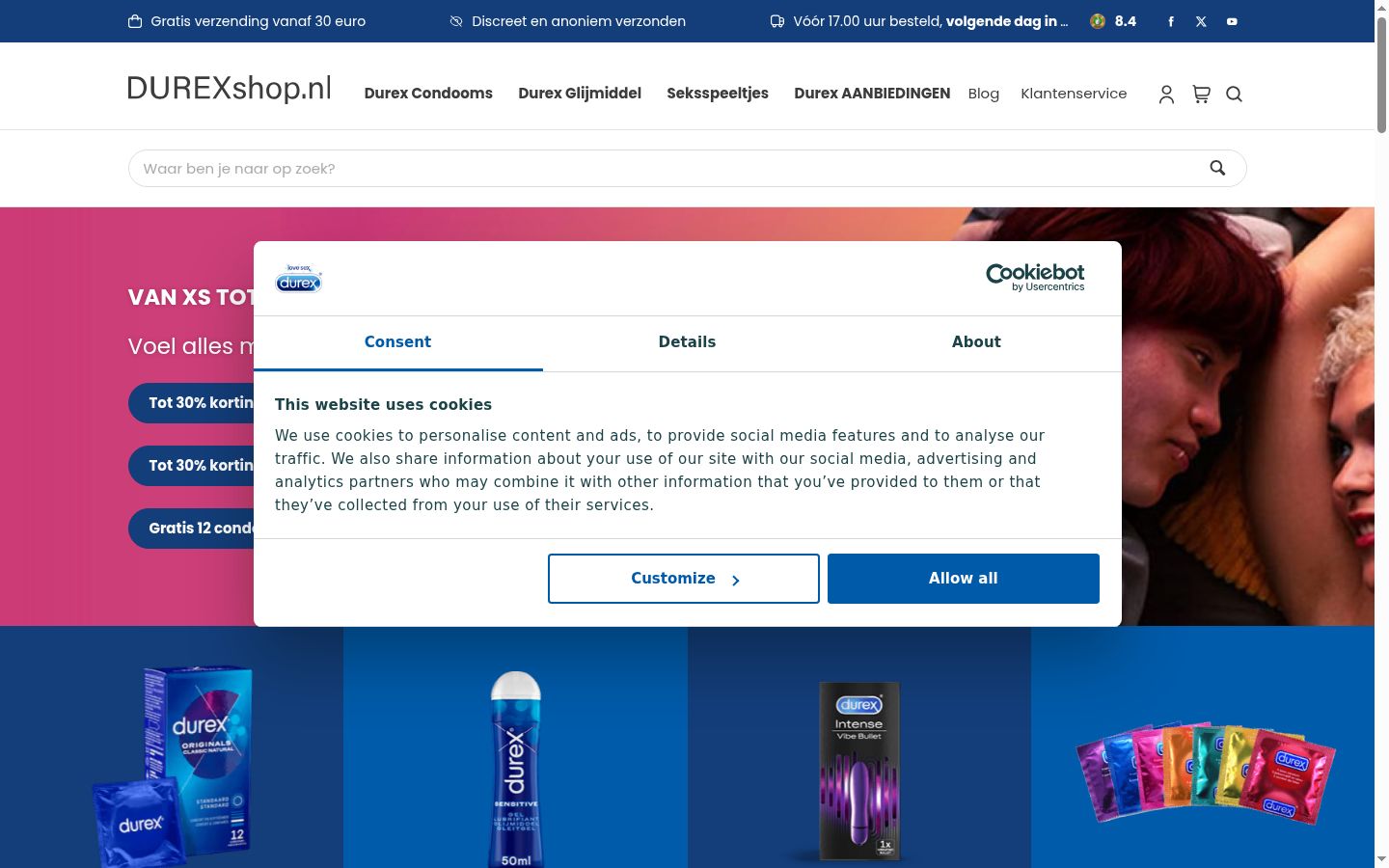The width and height of the screenshot is (1389, 868).
Task: Click 'This website uses cookies' heading
Action: point(383,405)
